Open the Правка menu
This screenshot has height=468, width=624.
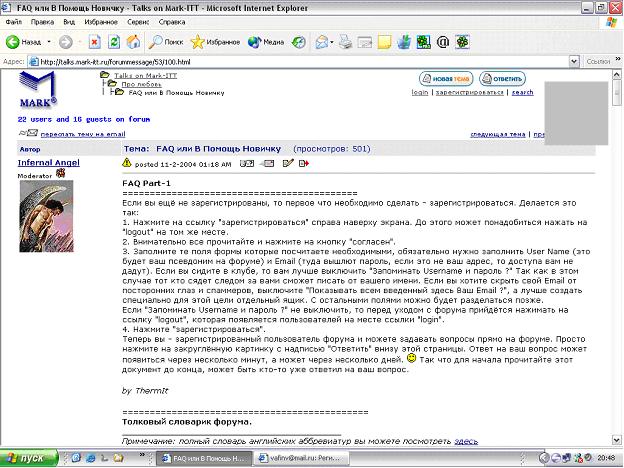(42, 22)
